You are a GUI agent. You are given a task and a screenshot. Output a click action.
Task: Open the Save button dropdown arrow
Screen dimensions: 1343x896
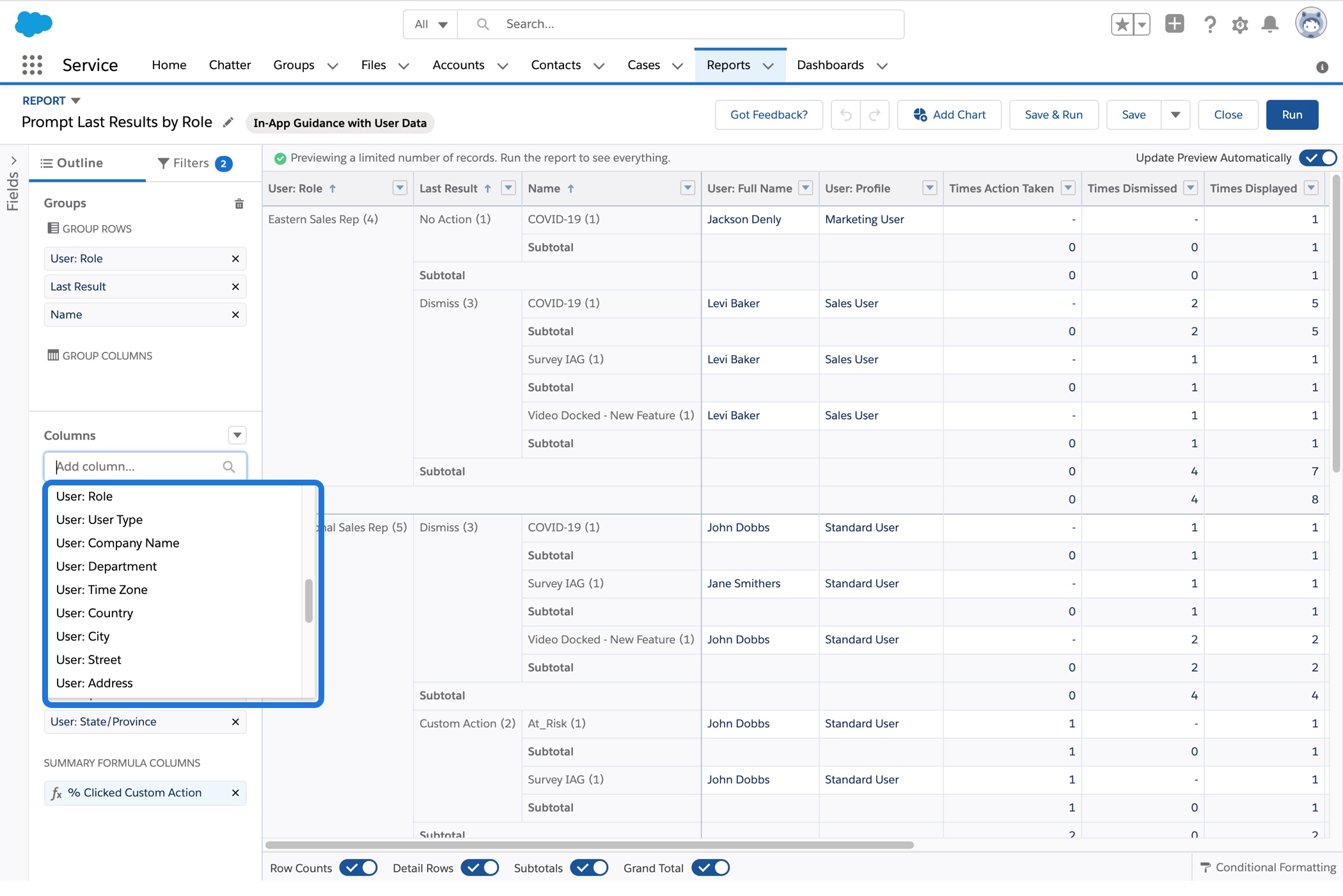[x=1176, y=114]
